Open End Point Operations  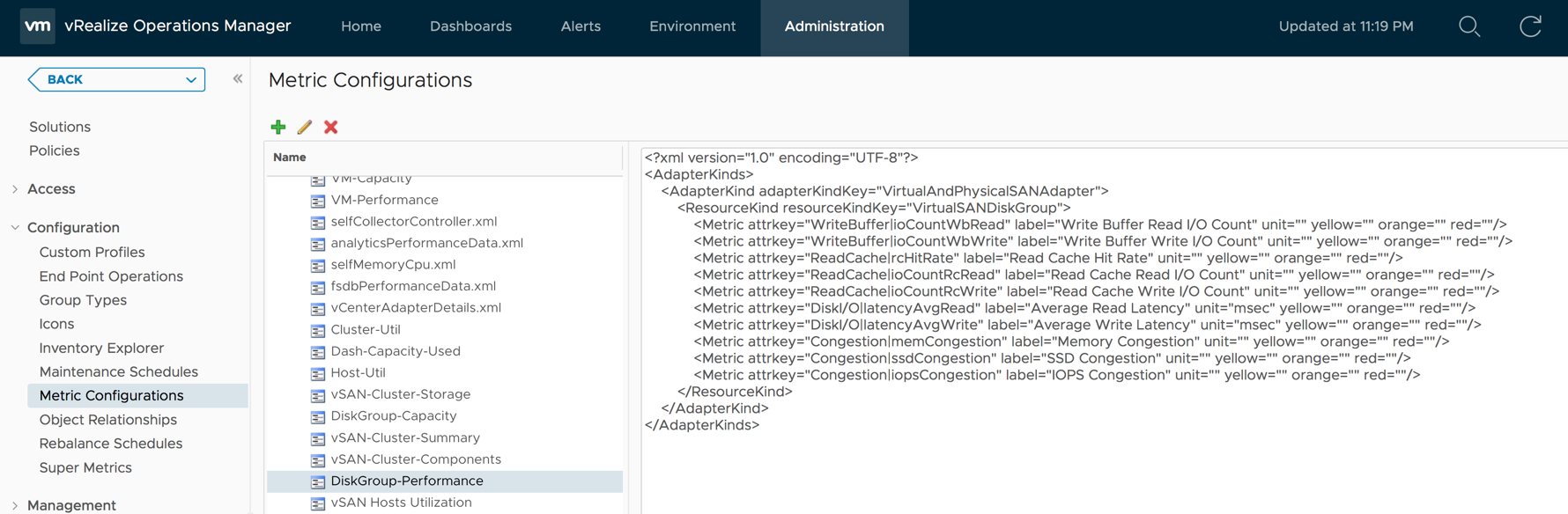111,276
